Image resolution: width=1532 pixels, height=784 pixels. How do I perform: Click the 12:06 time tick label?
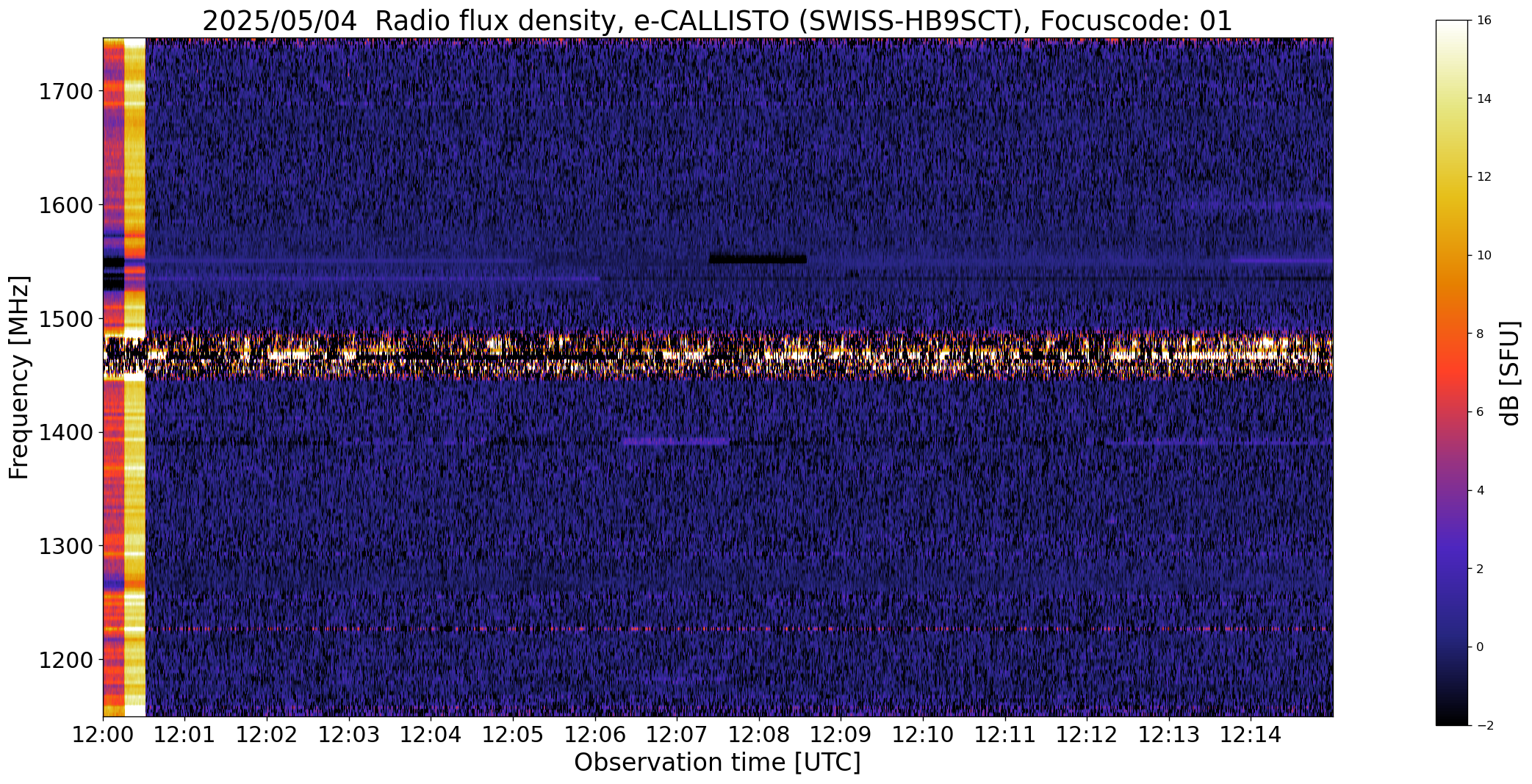click(x=595, y=734)
